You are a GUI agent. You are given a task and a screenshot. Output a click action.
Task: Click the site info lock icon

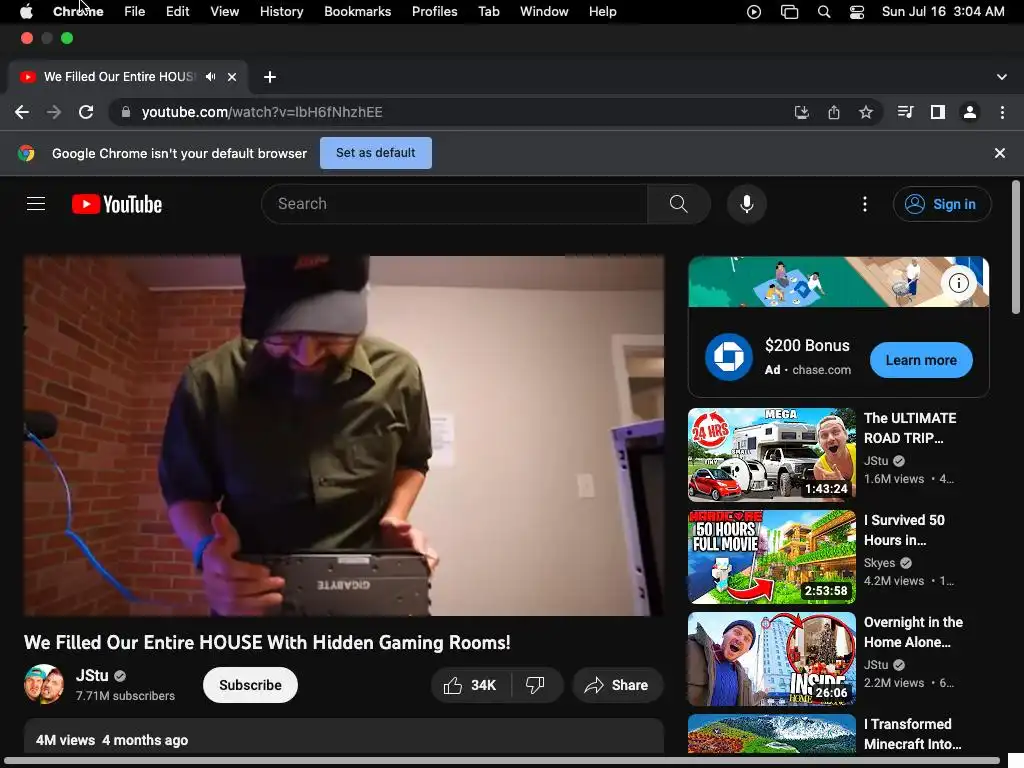tap(125, 112)
